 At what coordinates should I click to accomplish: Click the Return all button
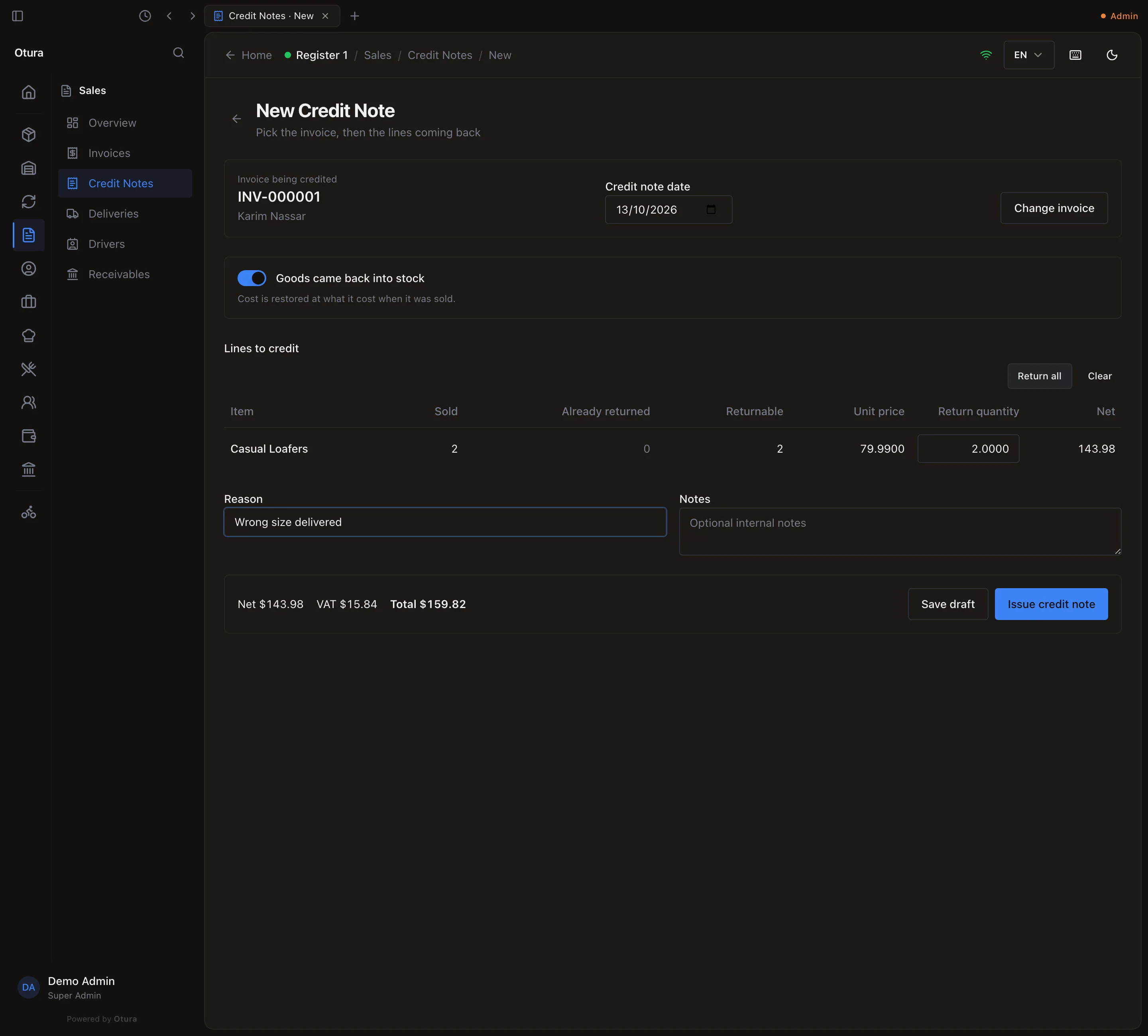click(1039, 376)
